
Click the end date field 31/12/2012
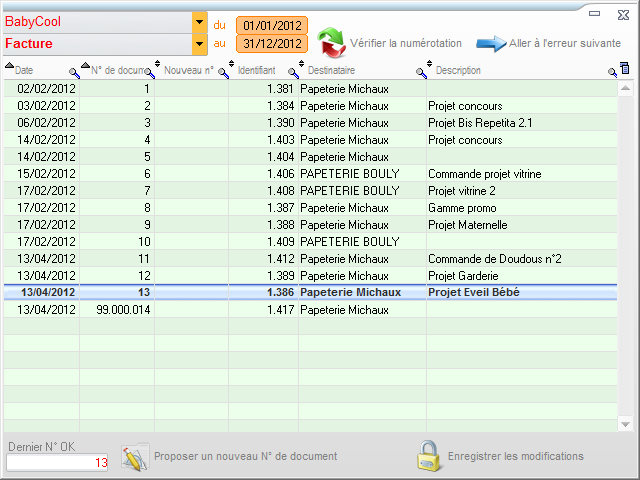coord(271,44)
